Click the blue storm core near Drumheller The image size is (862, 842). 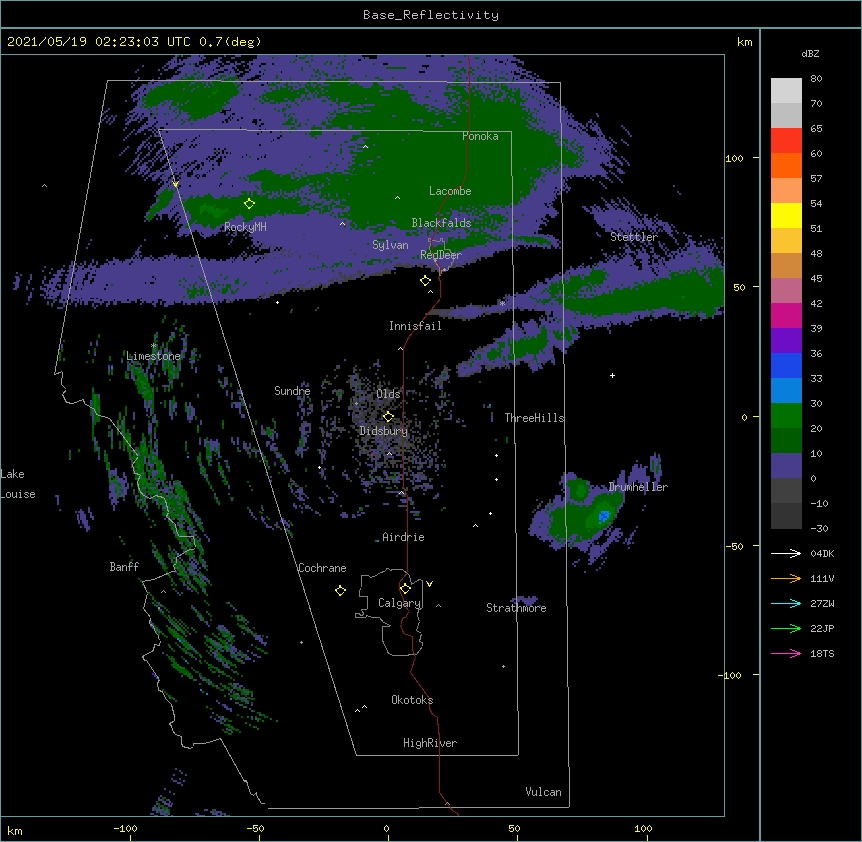[604, 516]
